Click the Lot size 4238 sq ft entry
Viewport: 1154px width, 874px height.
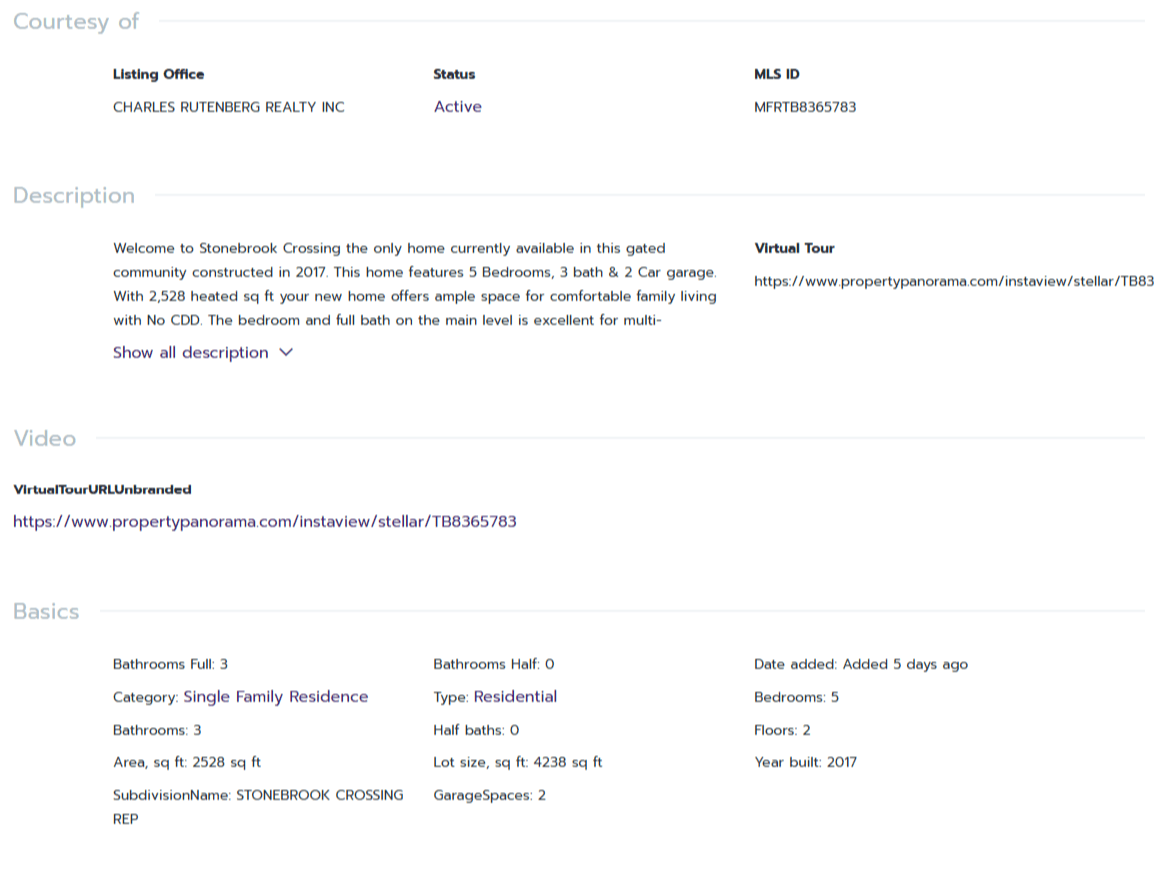click(x=517, y=762)
